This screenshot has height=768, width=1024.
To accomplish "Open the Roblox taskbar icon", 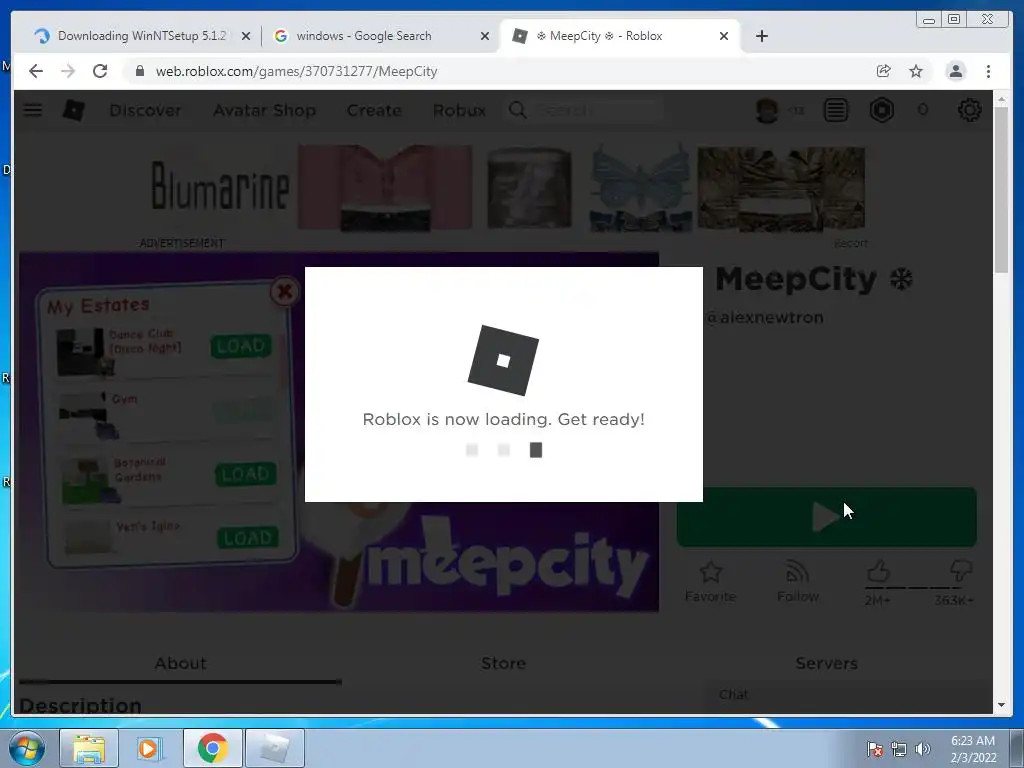I will 275,748.
